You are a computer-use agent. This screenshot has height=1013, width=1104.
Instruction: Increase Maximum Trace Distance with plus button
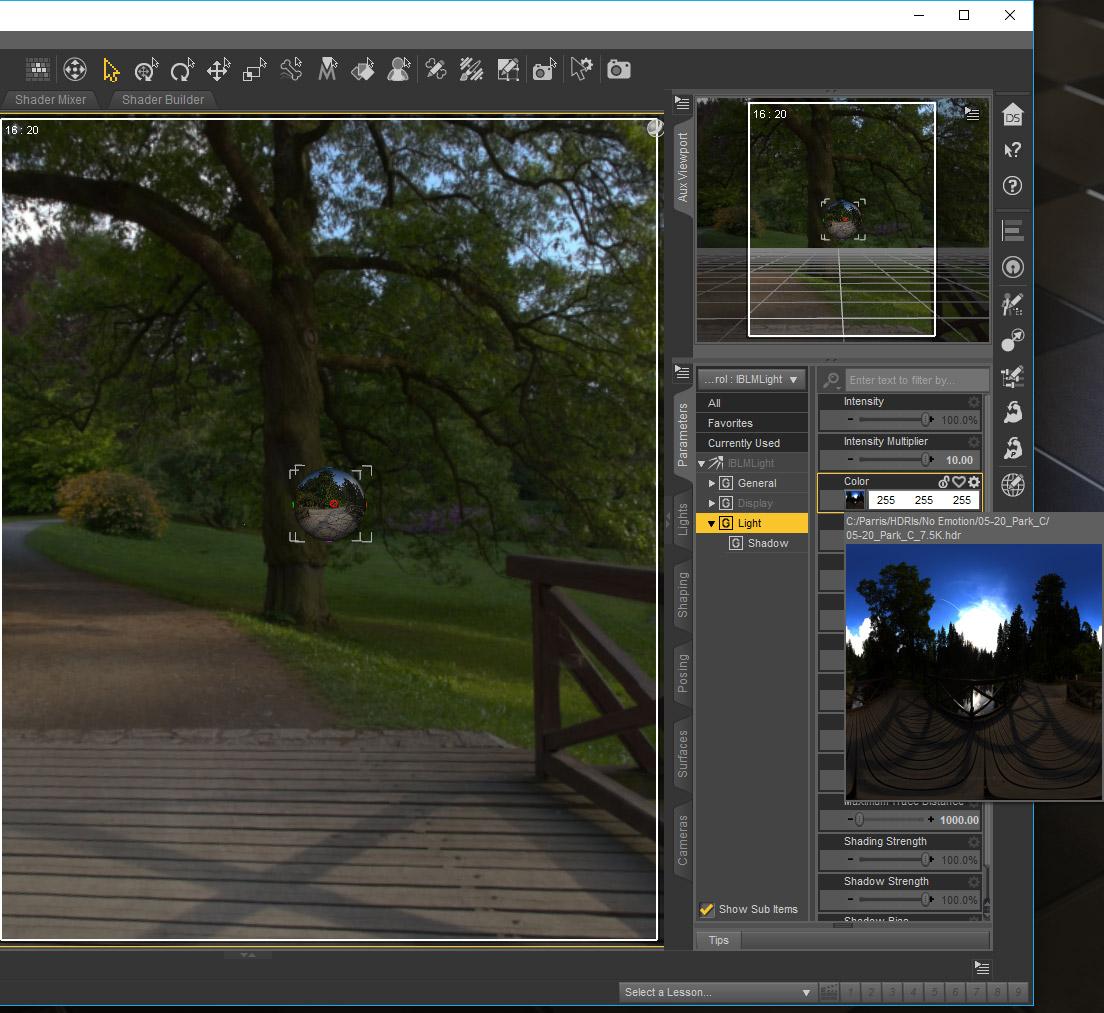coord(931,820)
